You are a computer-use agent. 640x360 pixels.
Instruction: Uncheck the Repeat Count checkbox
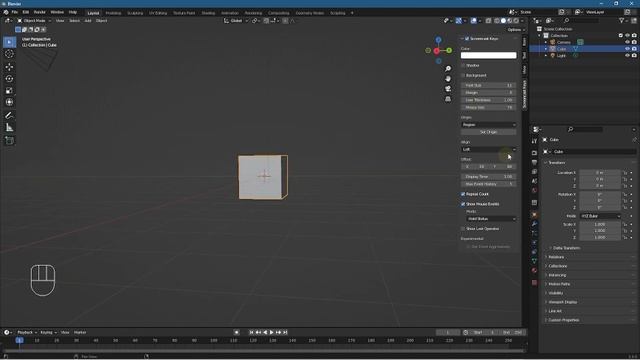(463, 194)
